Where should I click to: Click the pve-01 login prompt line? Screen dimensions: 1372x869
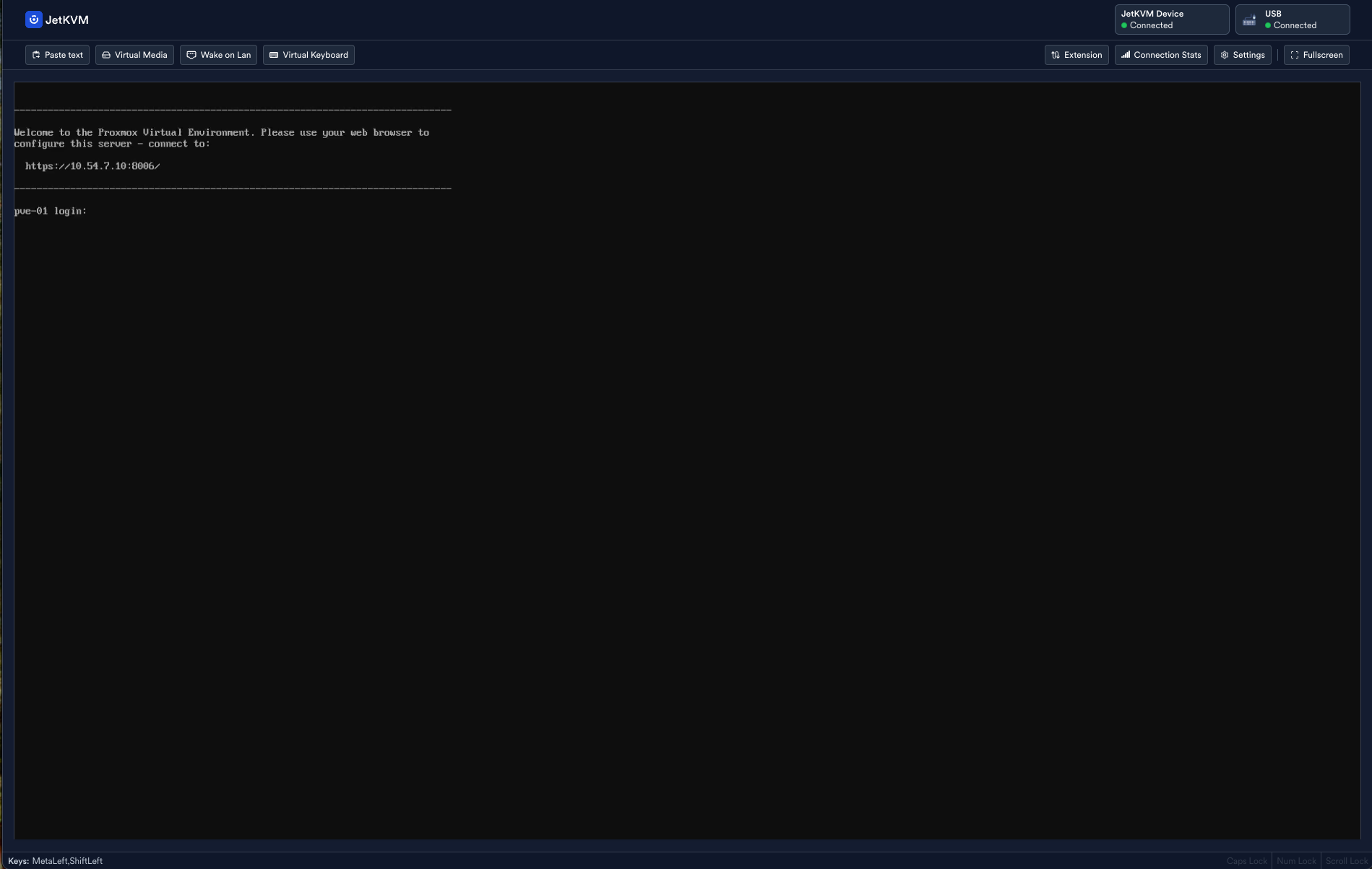[51, 211]
